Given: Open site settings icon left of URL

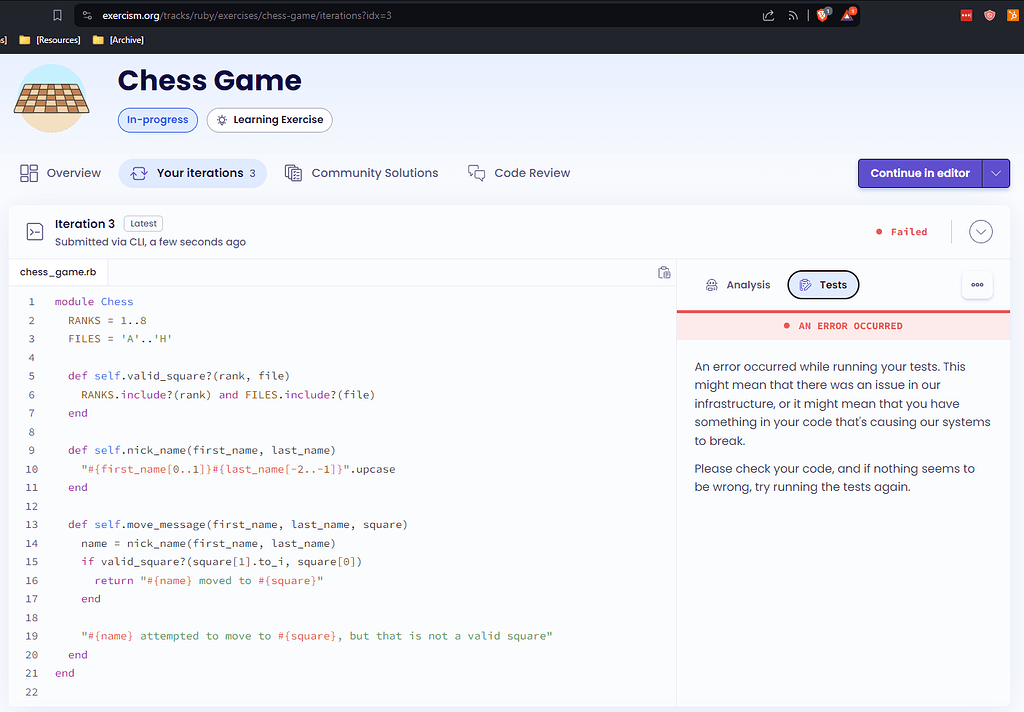Looking at the screenshot, I should coord(87,15).
